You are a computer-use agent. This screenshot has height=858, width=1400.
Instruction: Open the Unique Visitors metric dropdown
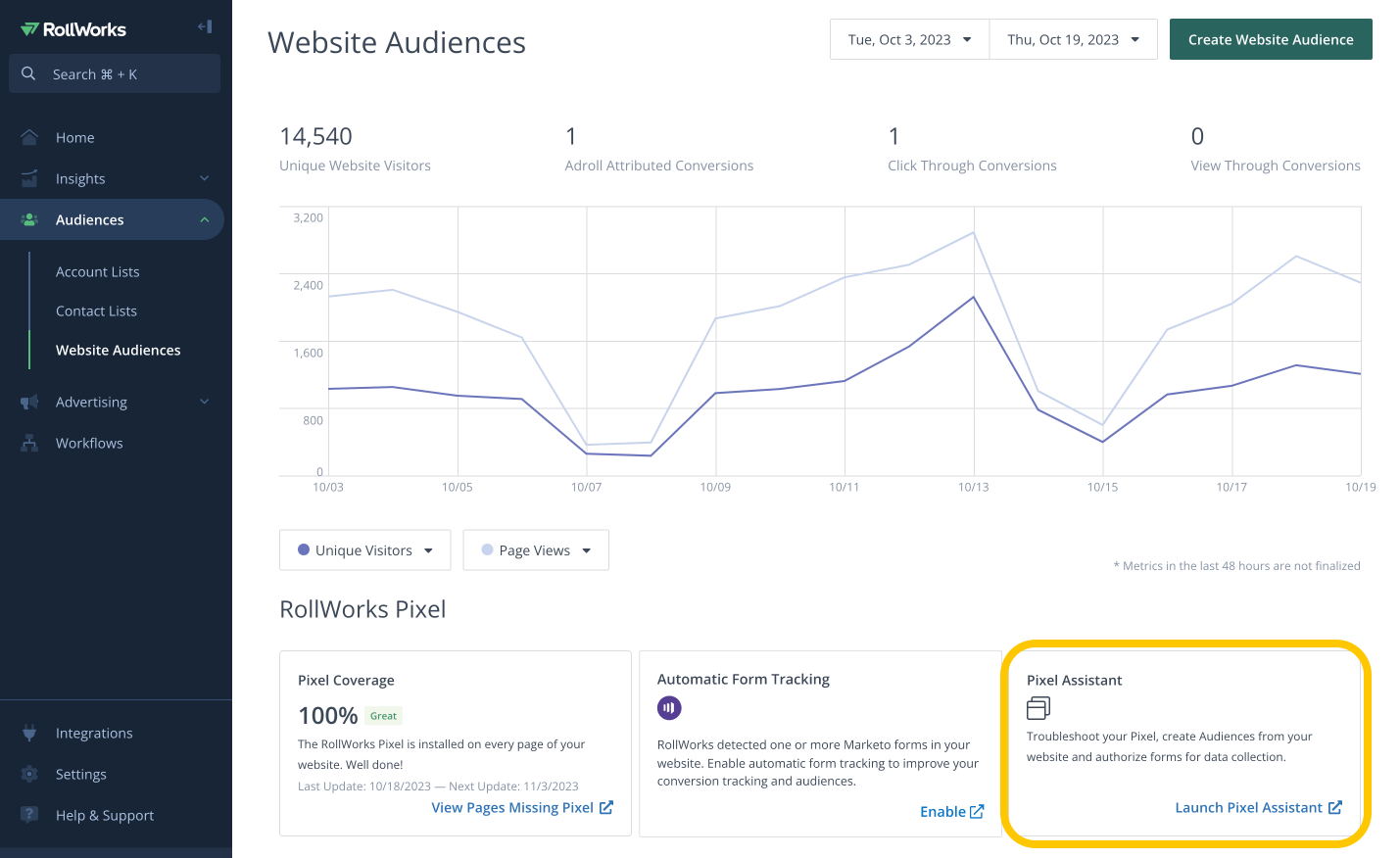click(364, 550)
